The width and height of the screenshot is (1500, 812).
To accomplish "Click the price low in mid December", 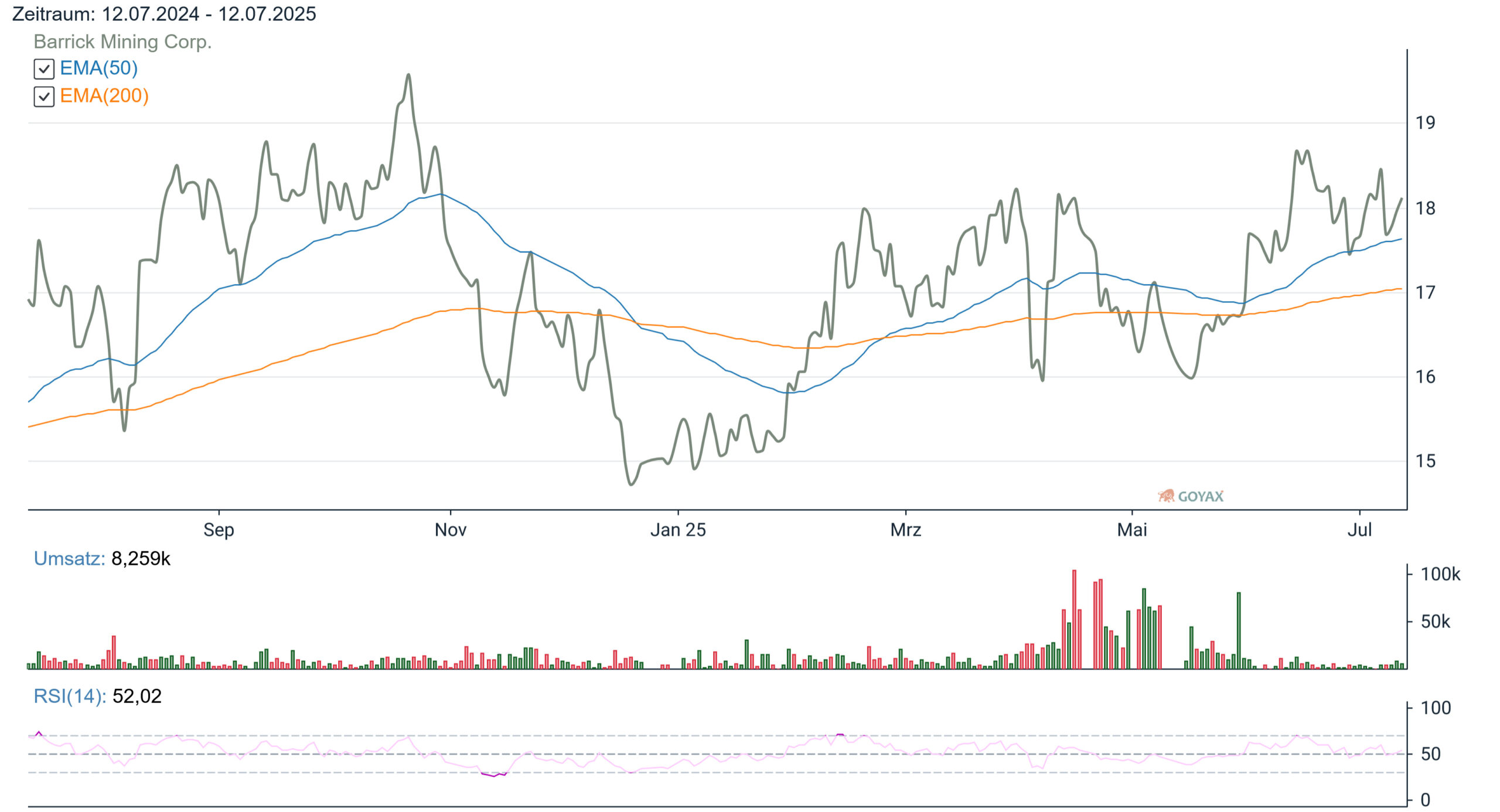I will [631, 484].
